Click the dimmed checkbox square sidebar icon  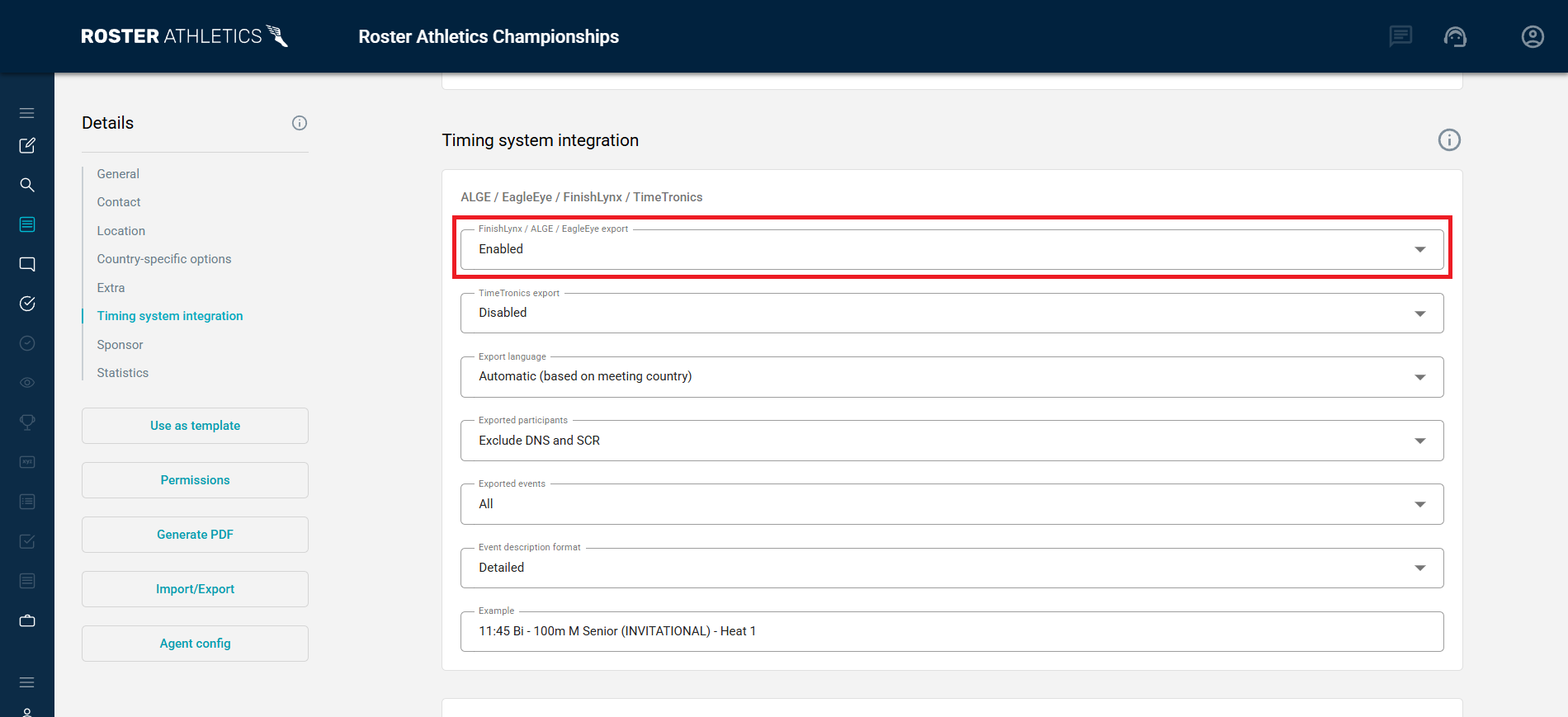coord(27,541)
